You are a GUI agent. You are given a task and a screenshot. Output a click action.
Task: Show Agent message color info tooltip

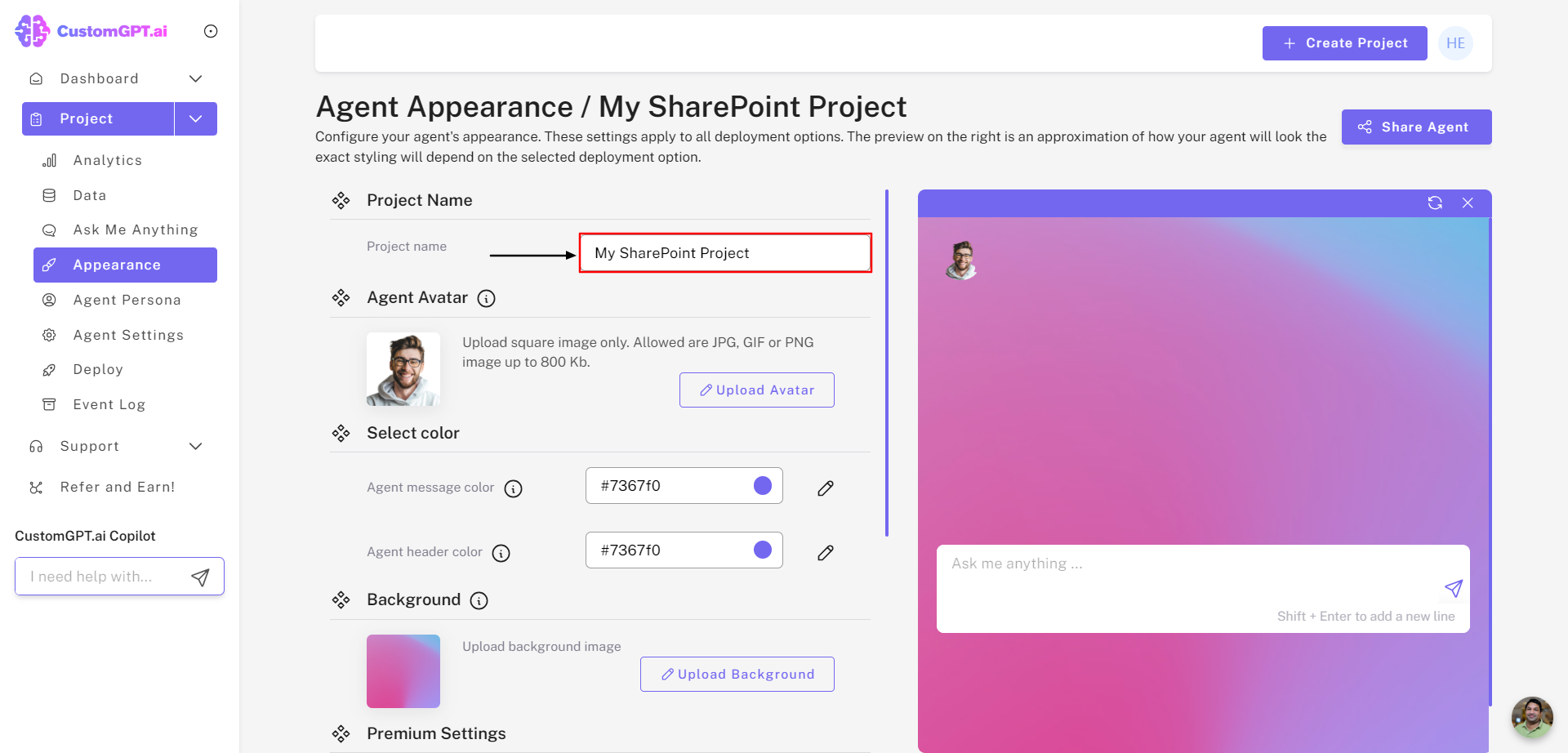[513, 488]
